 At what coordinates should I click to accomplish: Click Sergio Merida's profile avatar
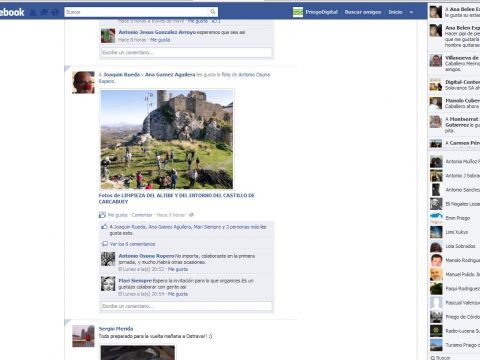pyautogui.click(x=83, y=336)
